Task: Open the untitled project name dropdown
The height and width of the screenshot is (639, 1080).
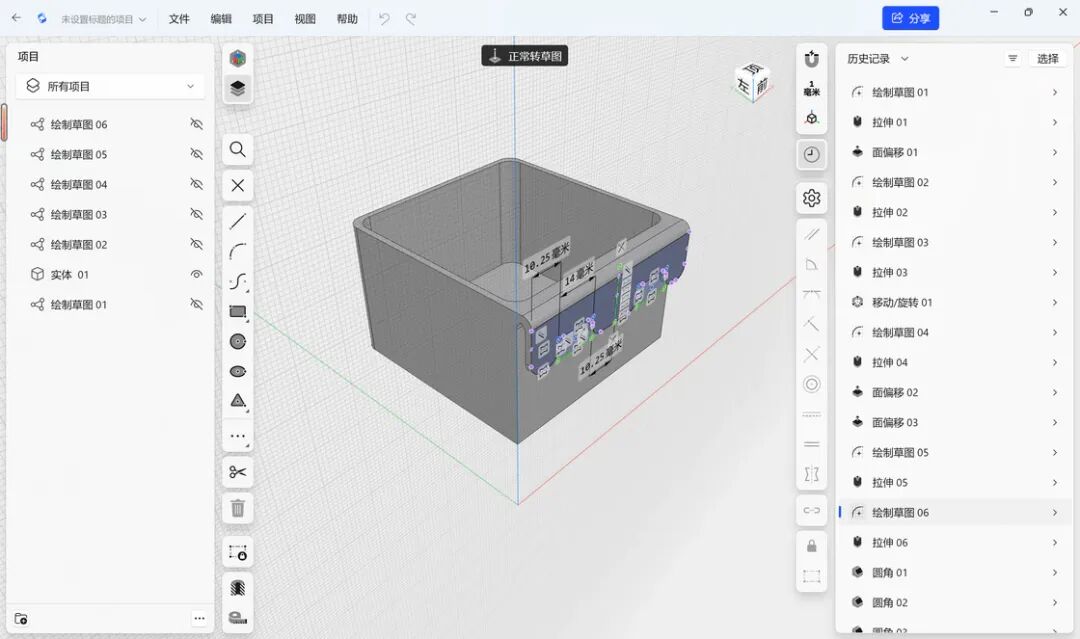Action: pyautogui.click(x=103, y=19)
